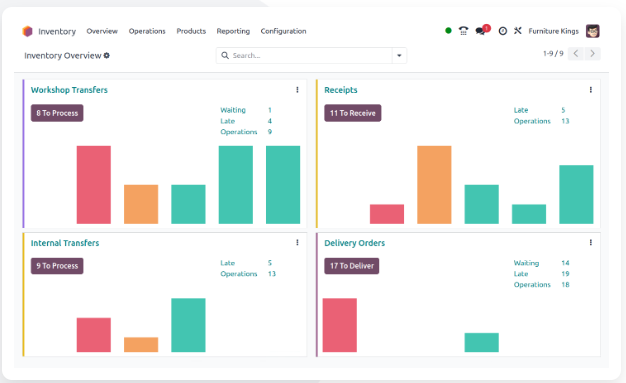The image size is (626, 383).
Task: Open the Receipts card three-dot menu
Action: pos(590,90)
